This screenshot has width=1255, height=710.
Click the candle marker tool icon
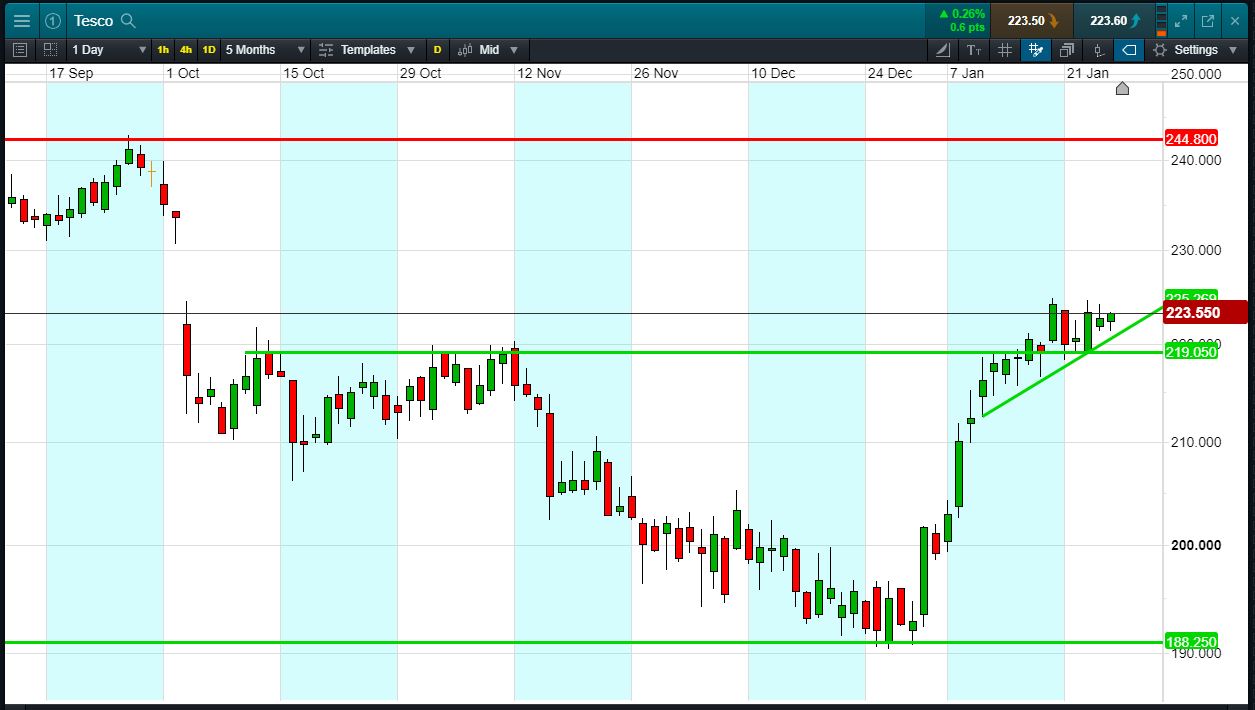coord(1098,49)
